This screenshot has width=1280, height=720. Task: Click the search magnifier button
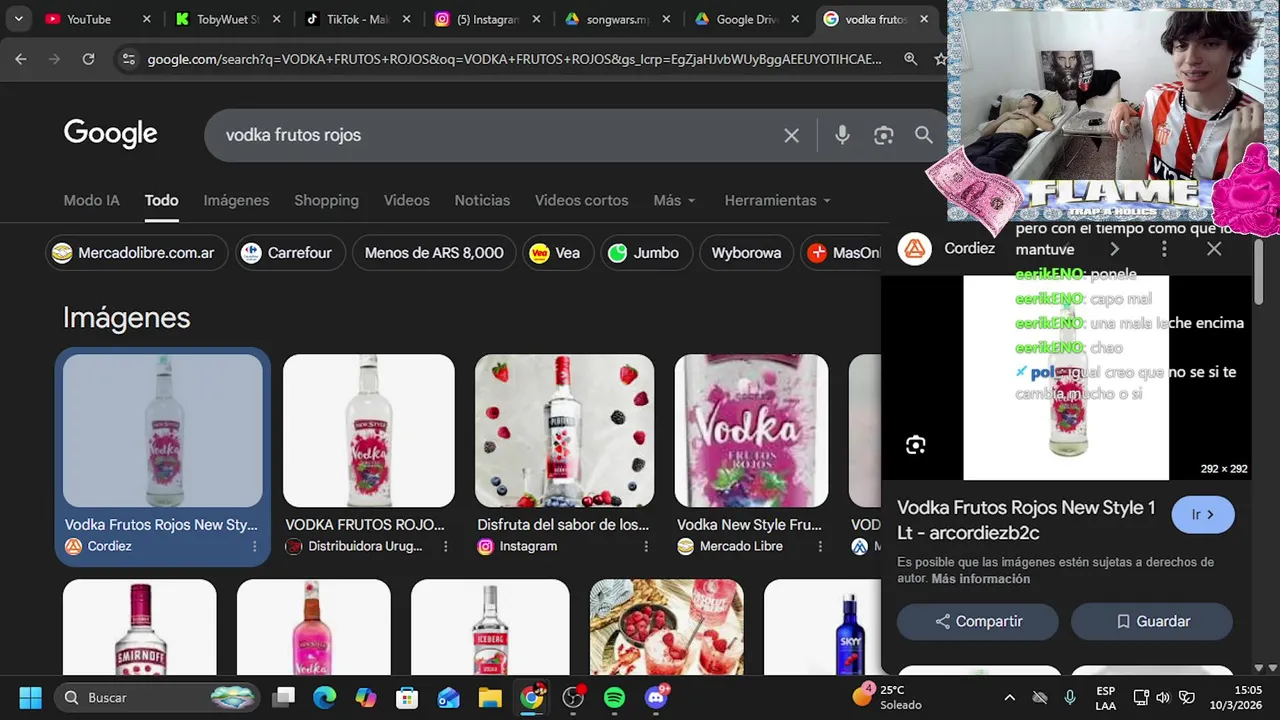923,135
